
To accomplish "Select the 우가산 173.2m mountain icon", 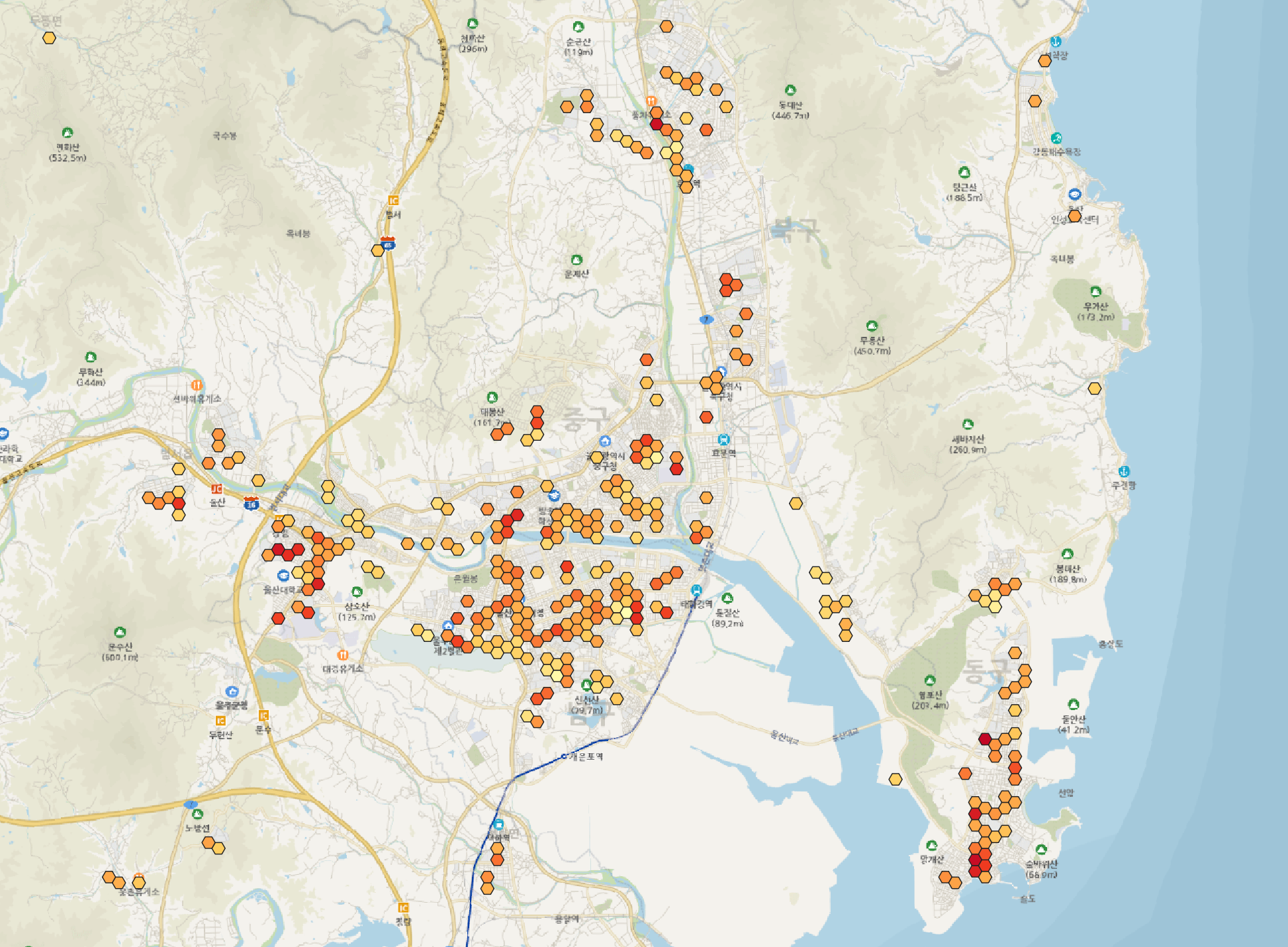I will pos(1095,292).
